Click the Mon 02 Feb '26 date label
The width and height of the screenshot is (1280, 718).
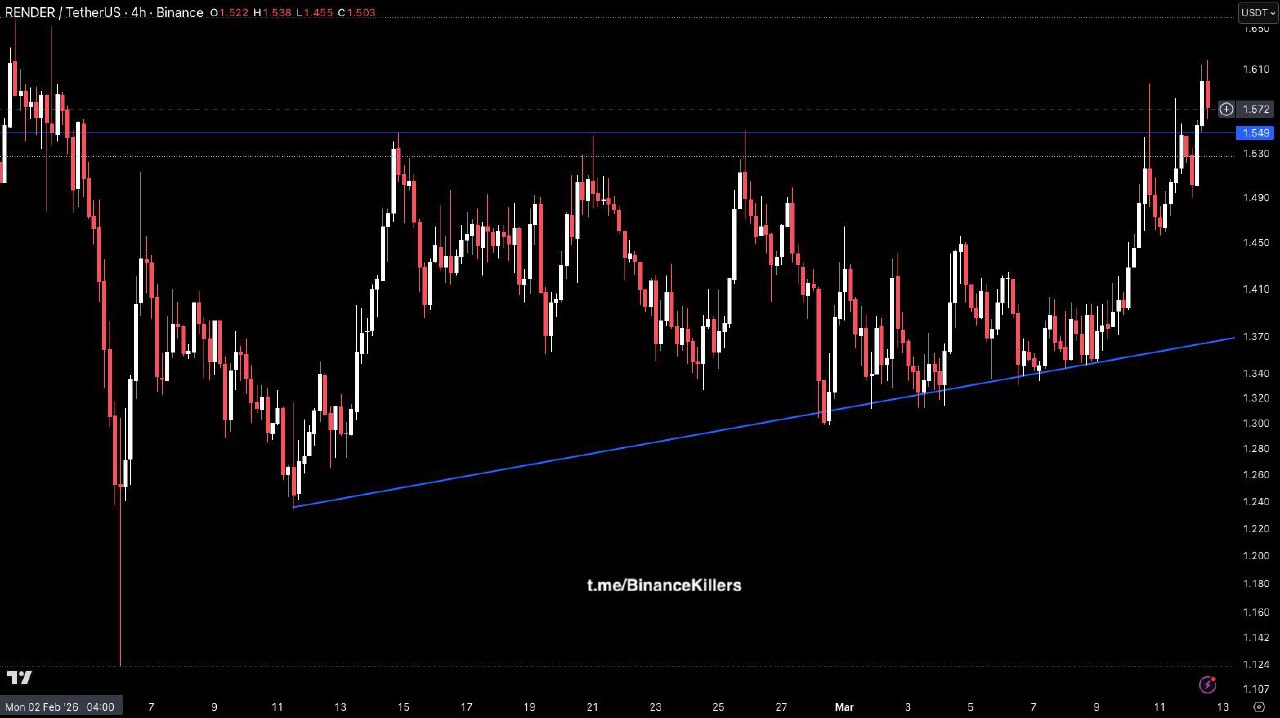pyautogui.click(x=60, y=707)
